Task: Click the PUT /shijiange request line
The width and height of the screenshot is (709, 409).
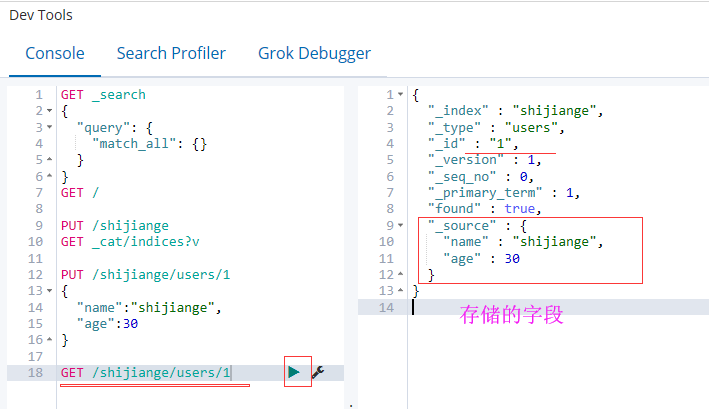Action: coord(114,225)
